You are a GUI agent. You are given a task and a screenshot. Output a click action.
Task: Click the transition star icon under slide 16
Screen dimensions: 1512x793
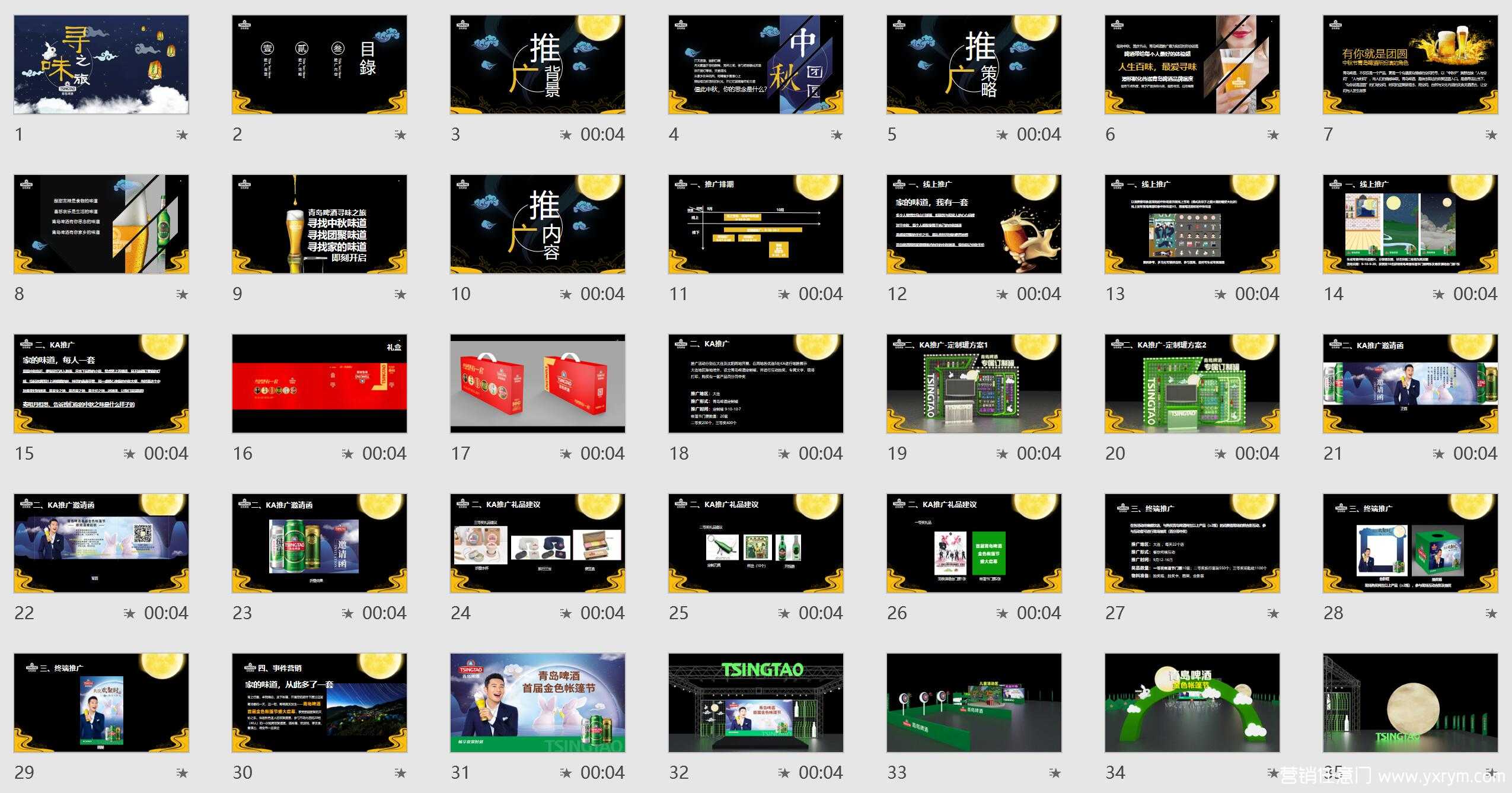[347, 454]
